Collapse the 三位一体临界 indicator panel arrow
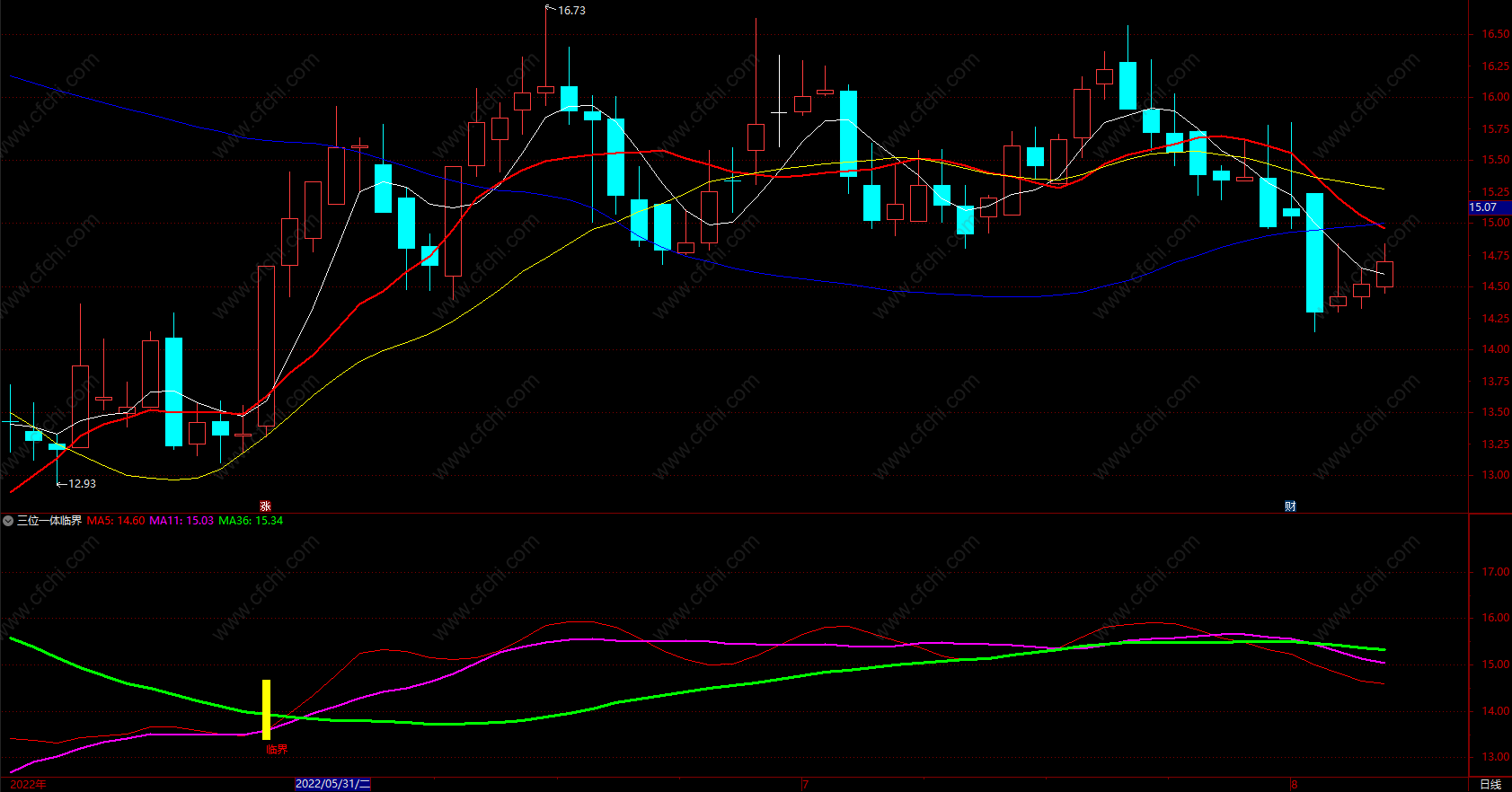The height and width of the screenshot is (792, 1512). [8, 521]
